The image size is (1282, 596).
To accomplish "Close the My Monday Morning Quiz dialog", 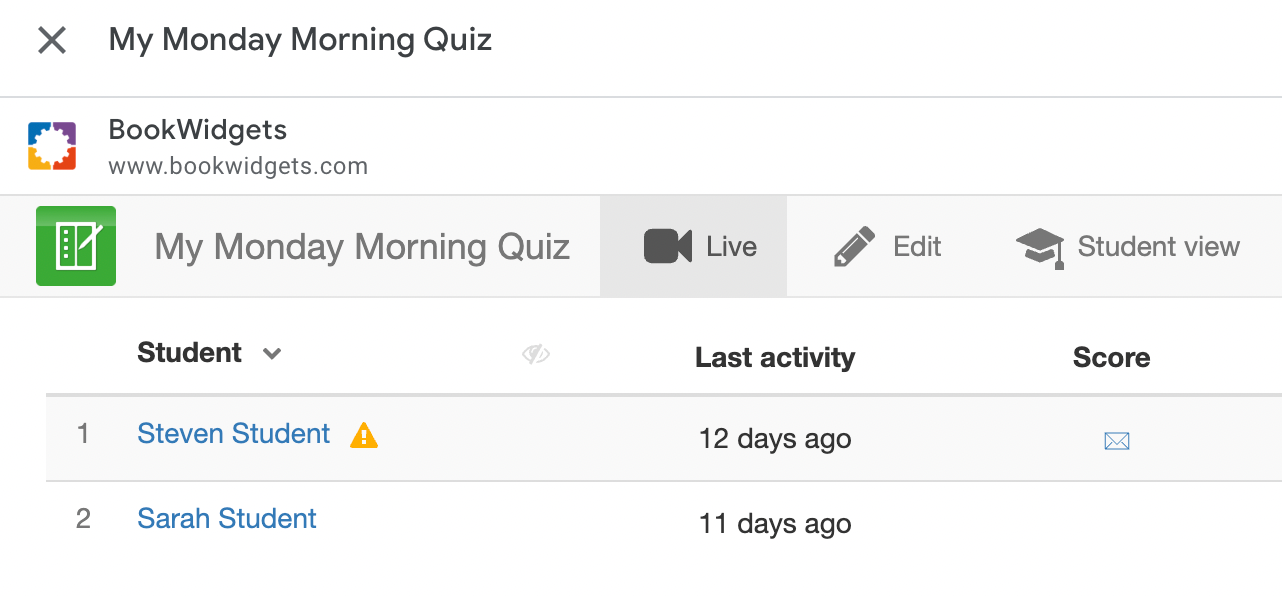I will pos(51,41).
